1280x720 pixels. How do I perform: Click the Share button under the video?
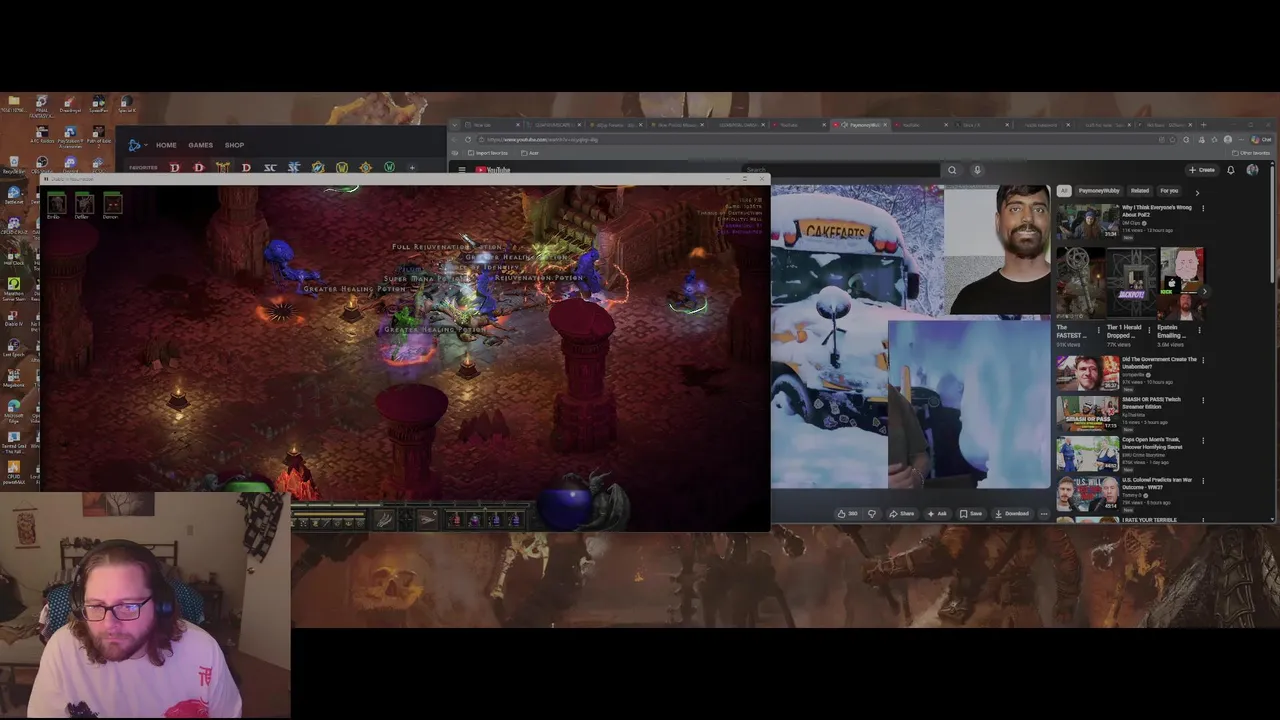coord(902,513)
